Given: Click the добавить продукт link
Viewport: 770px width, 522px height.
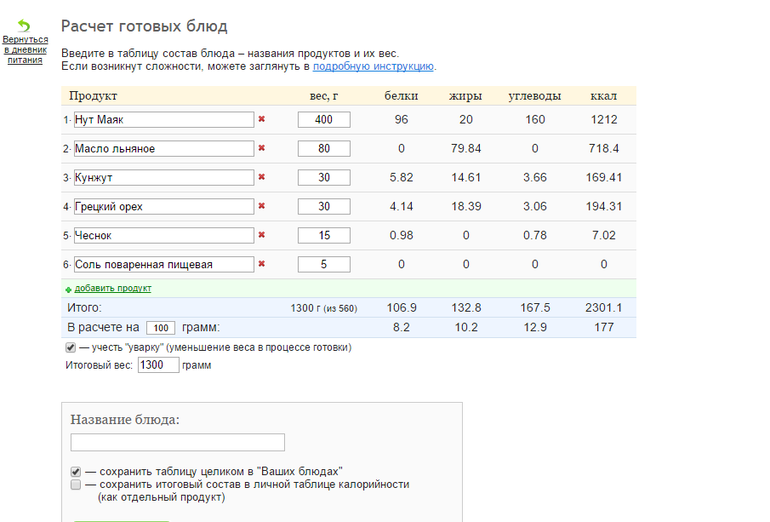Looking at the screenshot, I should pyautogui.click(x=113, y=288).
